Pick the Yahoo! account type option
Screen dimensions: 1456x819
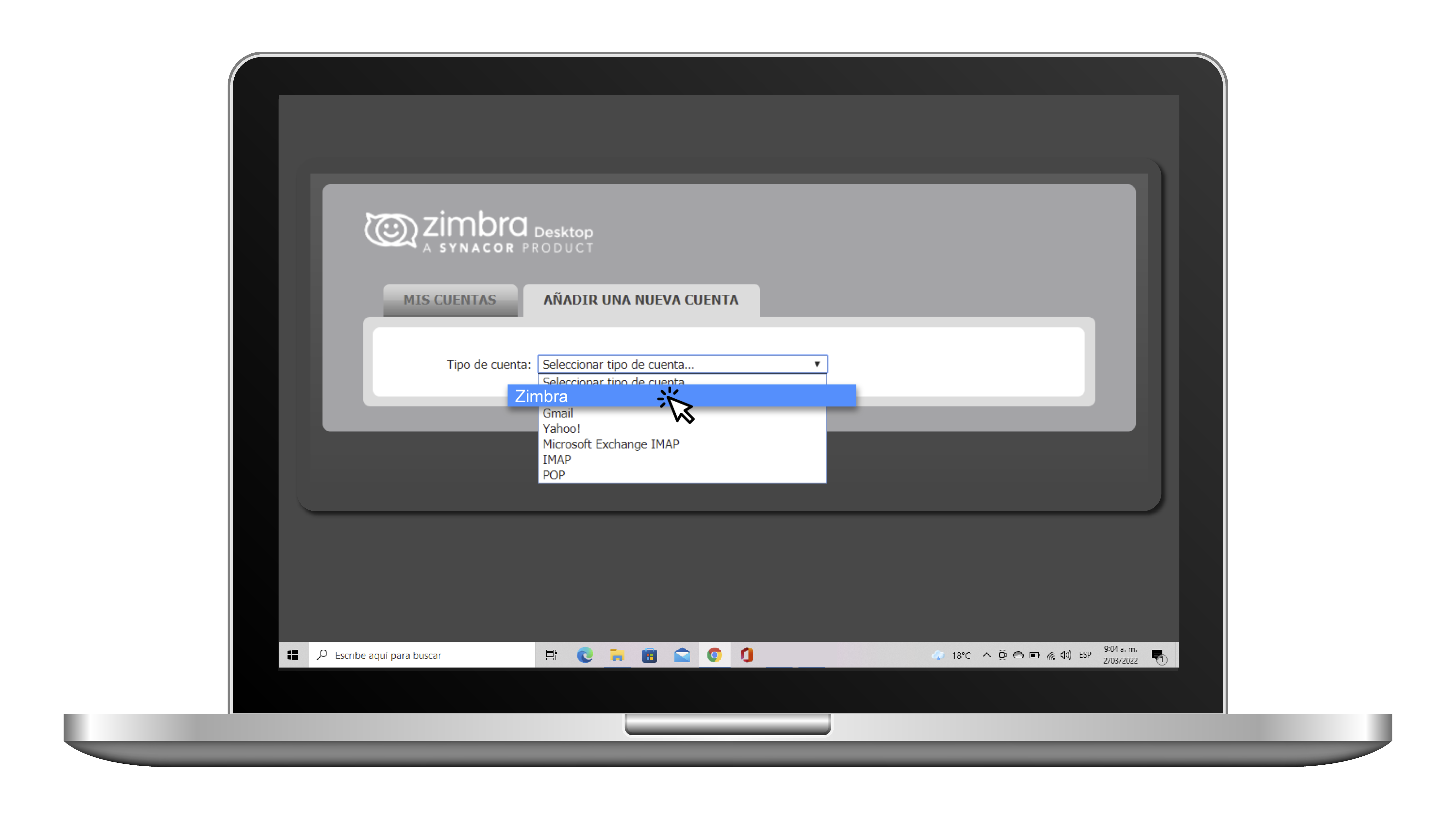[682, 428]
